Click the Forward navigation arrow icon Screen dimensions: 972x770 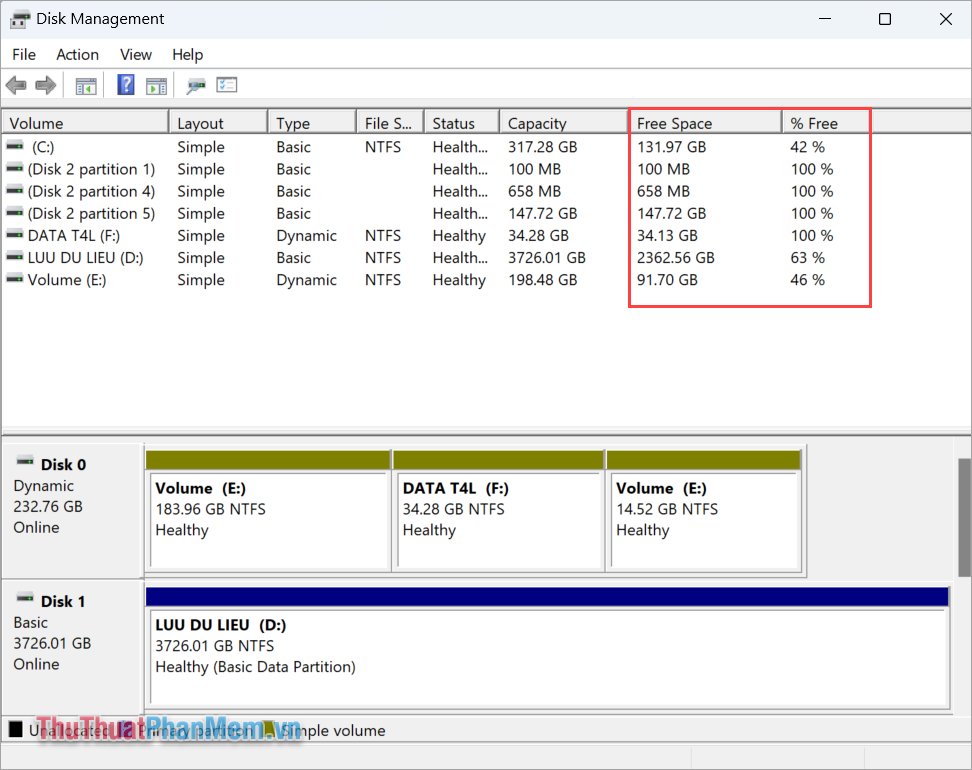pyautogui.click(x=46, y=85)
